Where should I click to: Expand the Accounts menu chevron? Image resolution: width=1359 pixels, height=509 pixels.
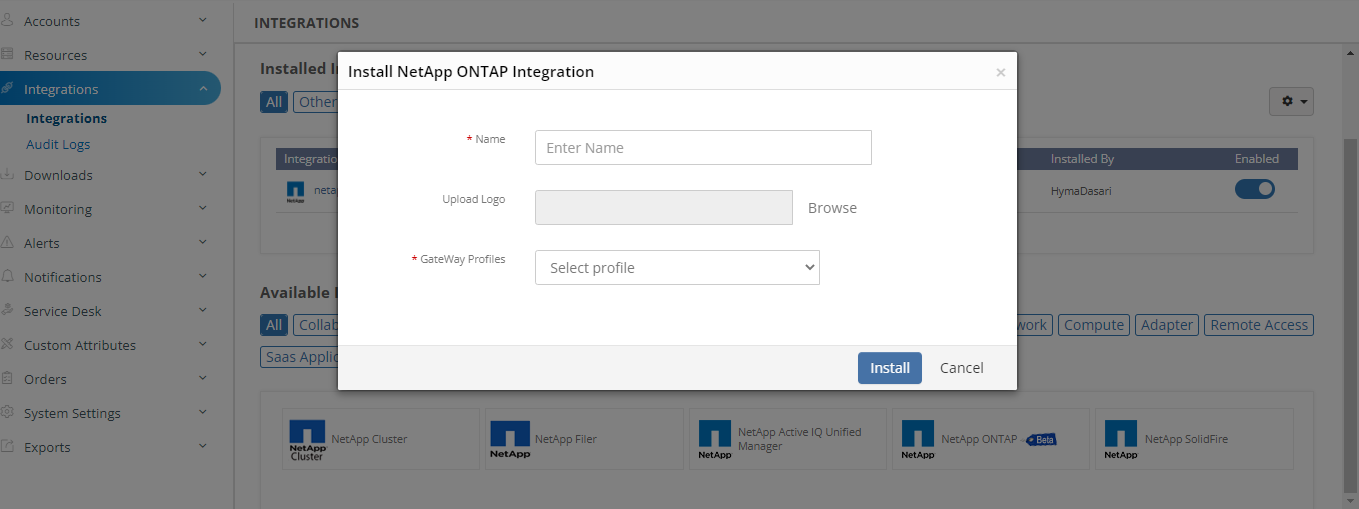click(x=203, y=20)
